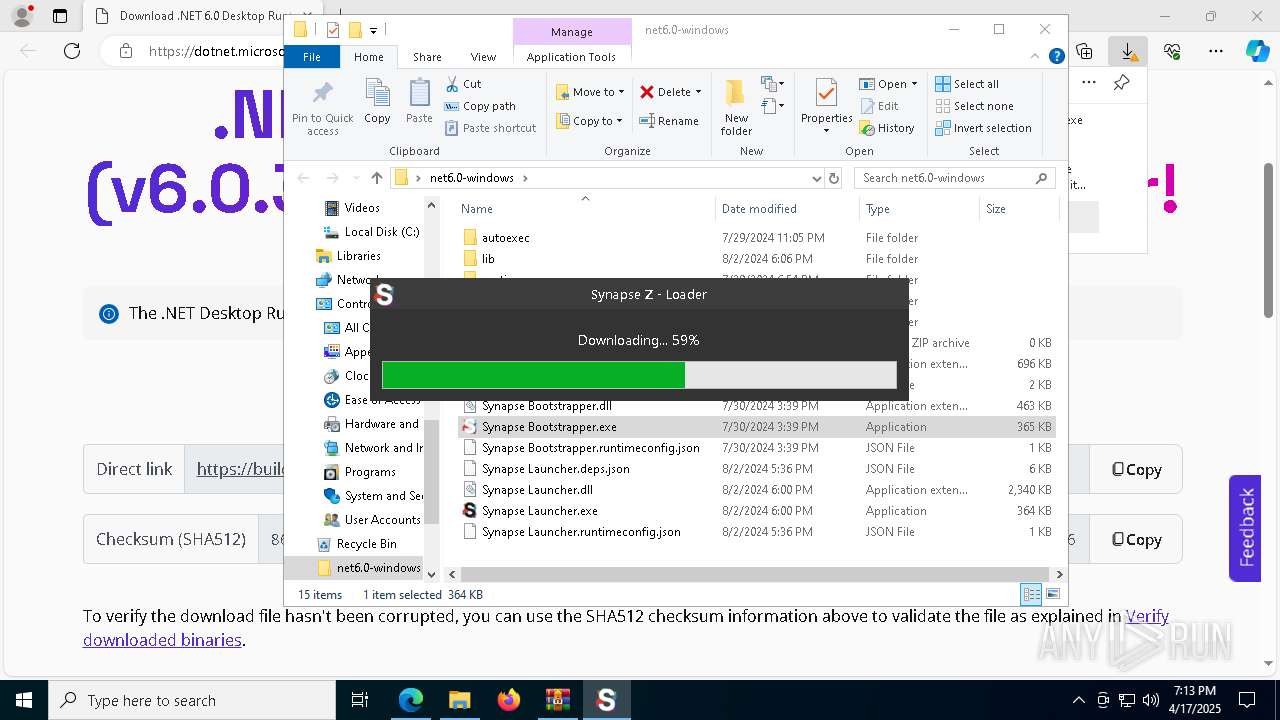Click the file list horizontal scrollbar
Viewport: 1280px width, 720px height.
[x=753, y=574]
